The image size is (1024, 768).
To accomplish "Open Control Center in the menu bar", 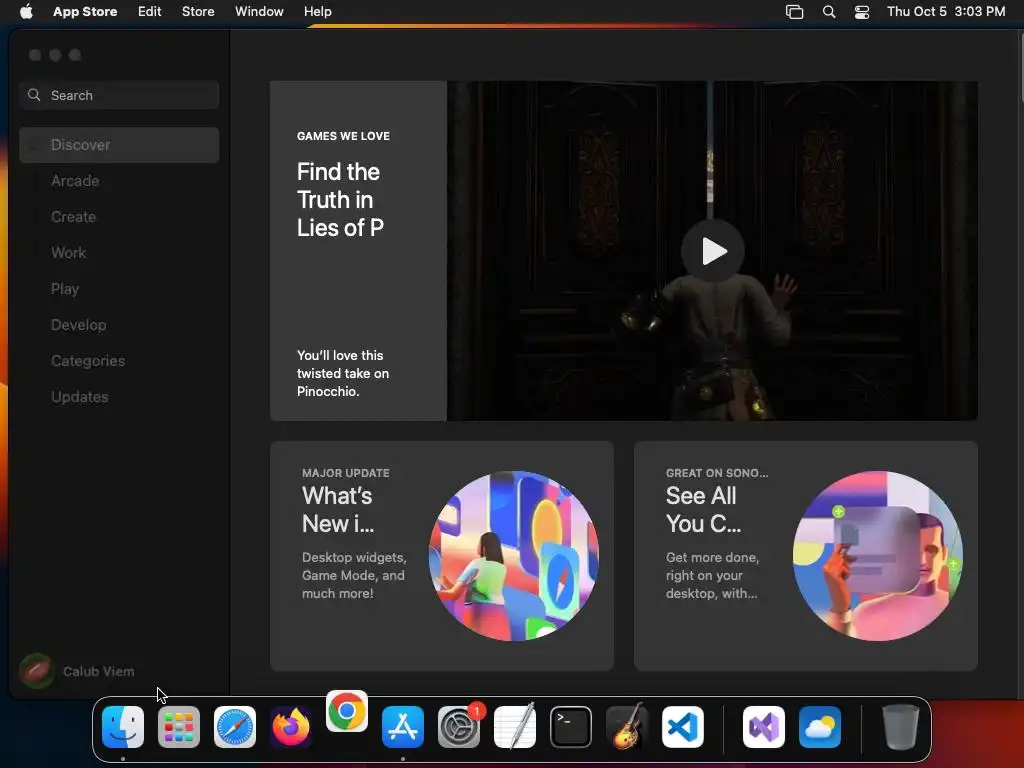I will coord(862,12).
